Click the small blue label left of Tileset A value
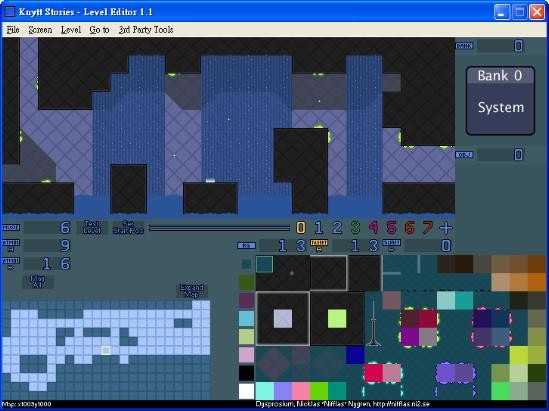 (x=246, y=245)
